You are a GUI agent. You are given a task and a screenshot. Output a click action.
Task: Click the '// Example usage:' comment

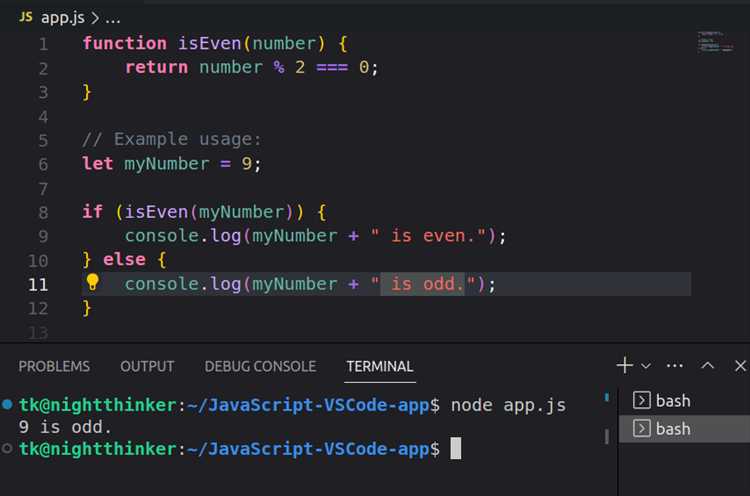click(172, 139)
